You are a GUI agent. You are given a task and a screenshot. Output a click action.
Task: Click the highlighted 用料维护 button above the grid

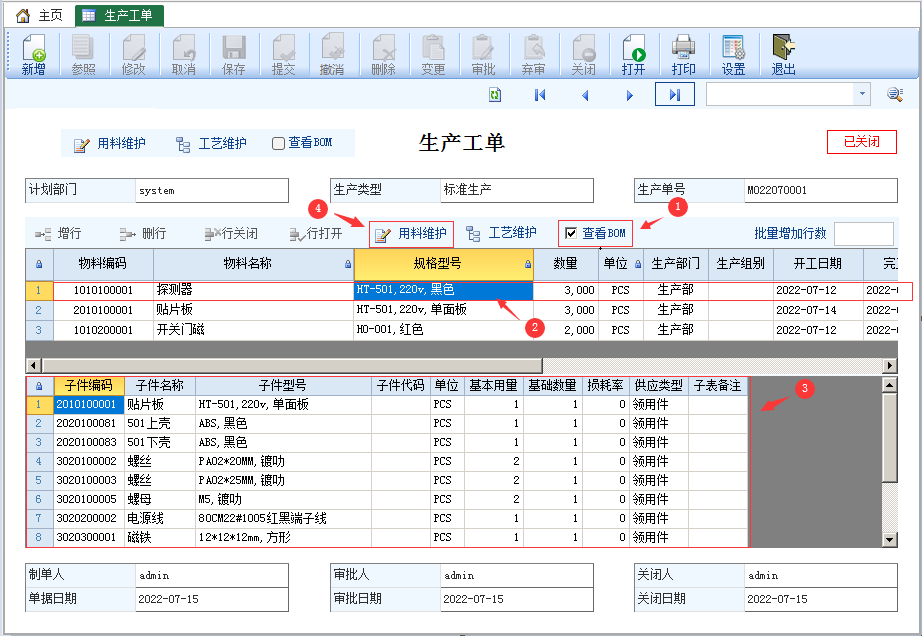(411, 234)
